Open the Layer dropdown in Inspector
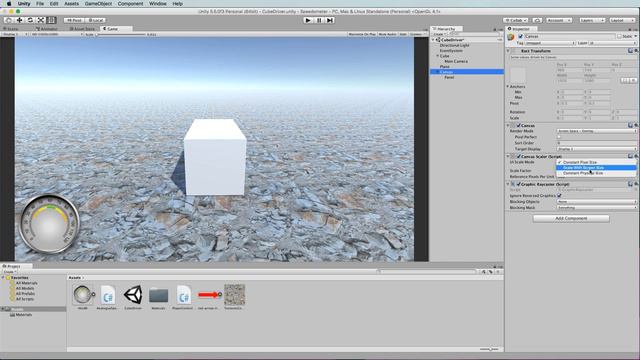 pos(612,43)
